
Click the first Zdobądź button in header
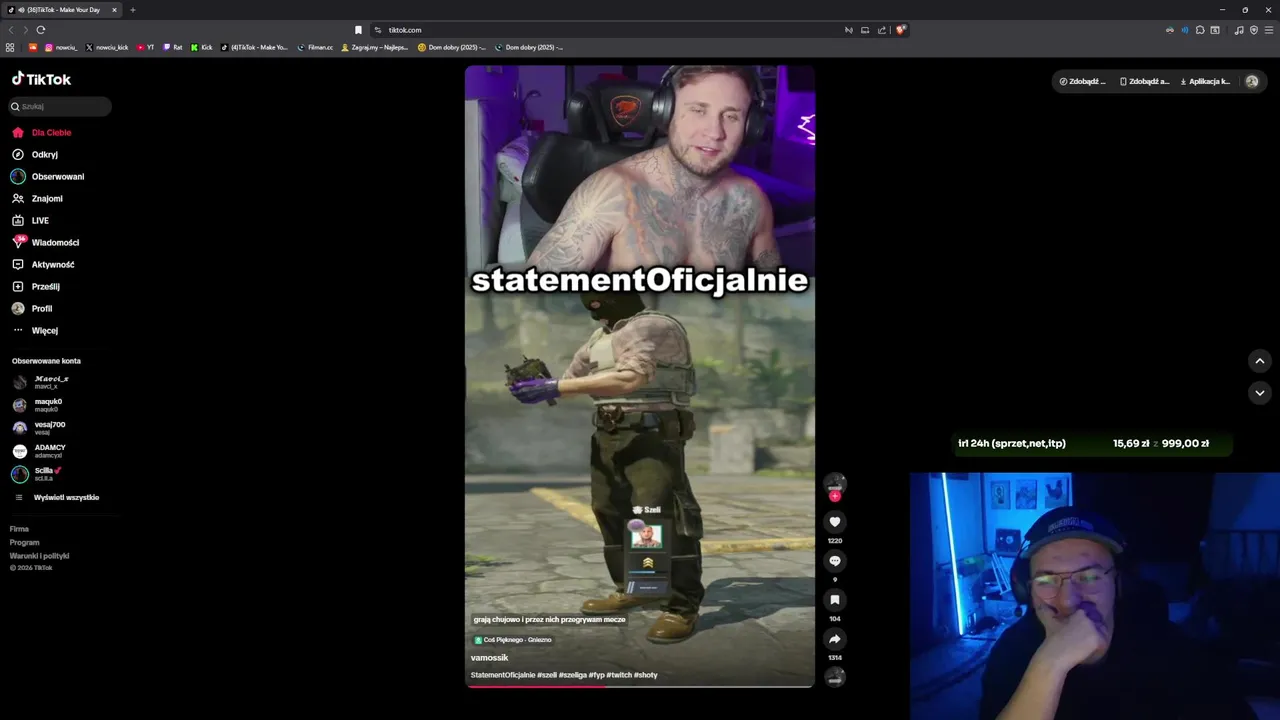1083,81
